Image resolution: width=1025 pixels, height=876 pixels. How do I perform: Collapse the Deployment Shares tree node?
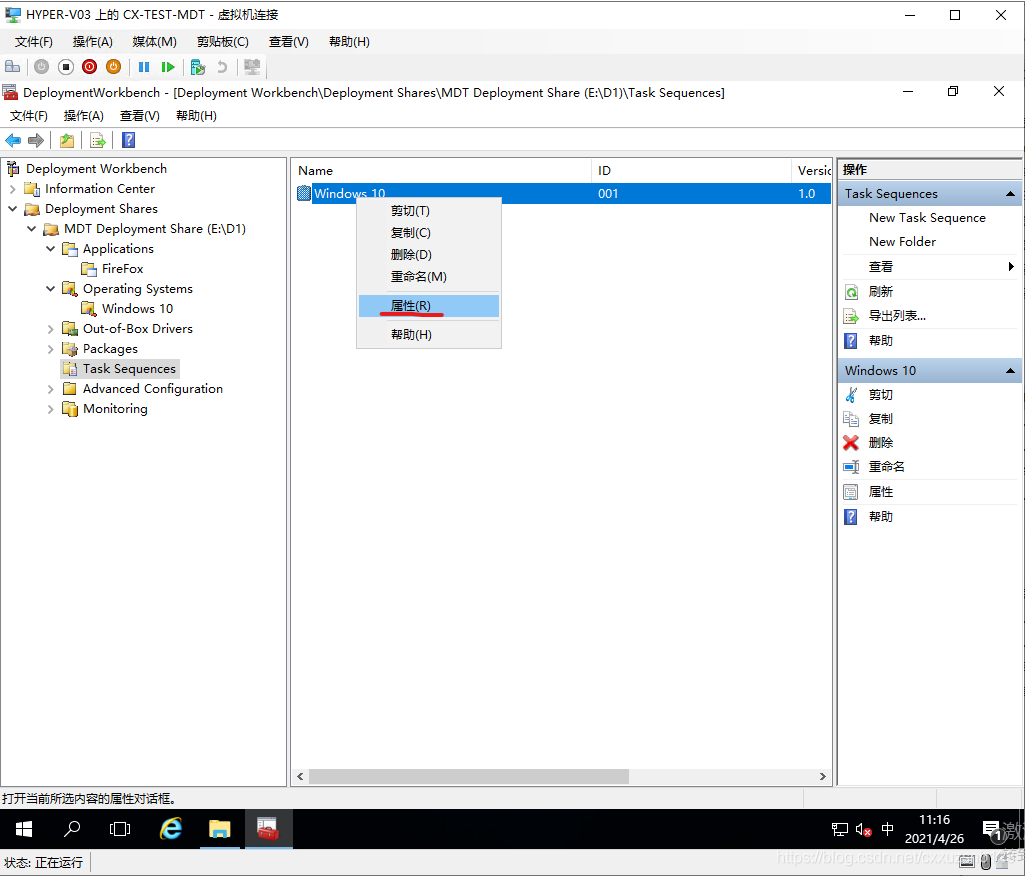(x=12, y=209)
